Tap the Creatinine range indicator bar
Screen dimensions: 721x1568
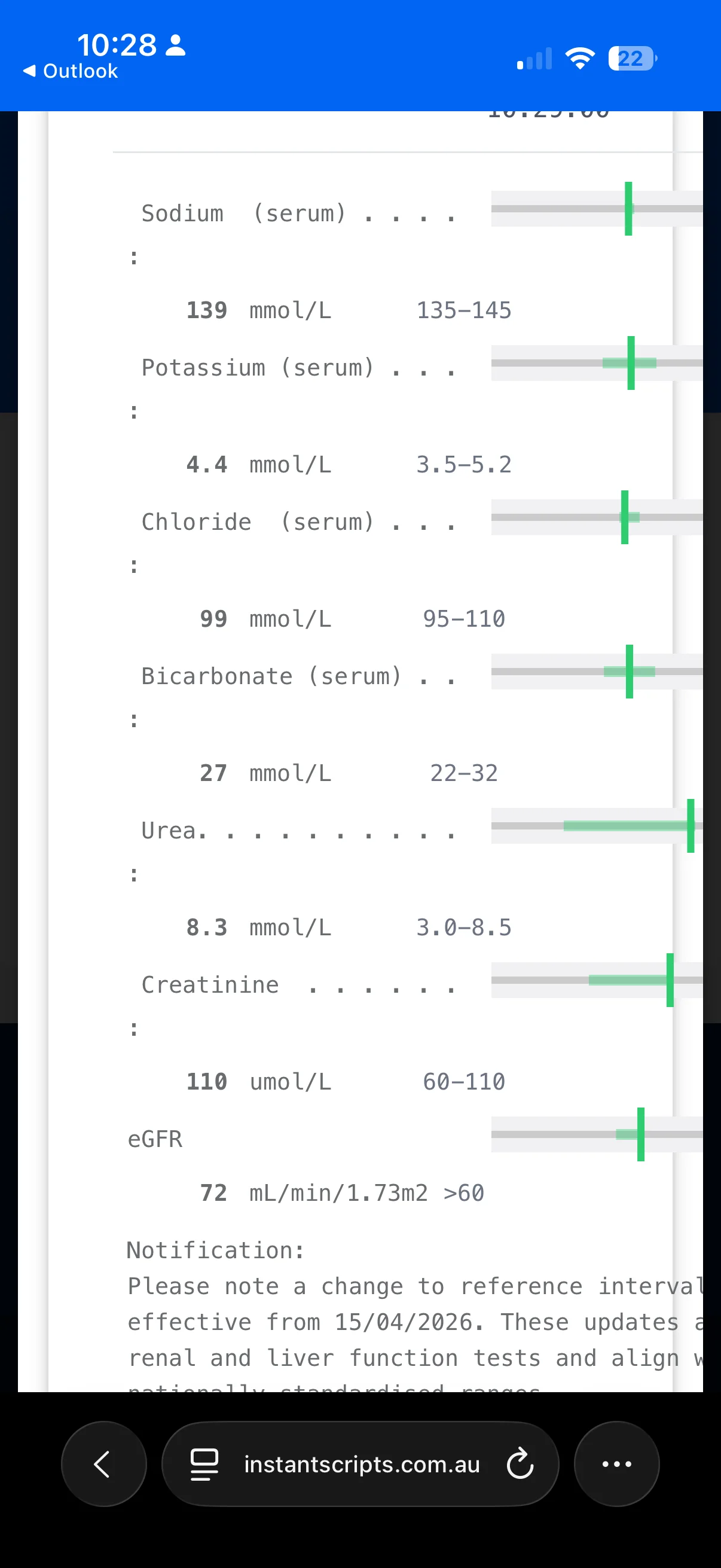[597, 980]
